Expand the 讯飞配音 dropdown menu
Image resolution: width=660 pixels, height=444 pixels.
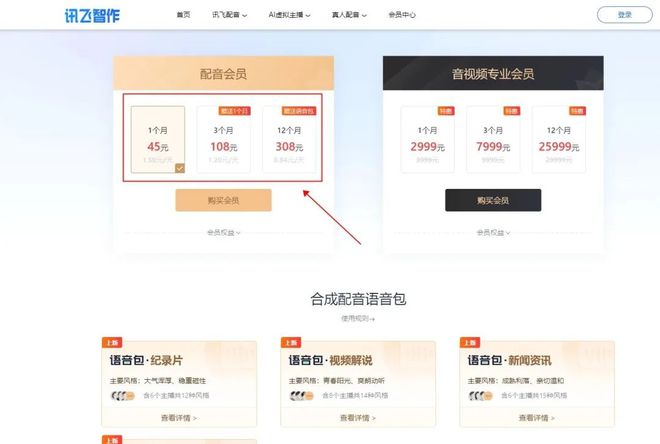(x=229, y=15)
